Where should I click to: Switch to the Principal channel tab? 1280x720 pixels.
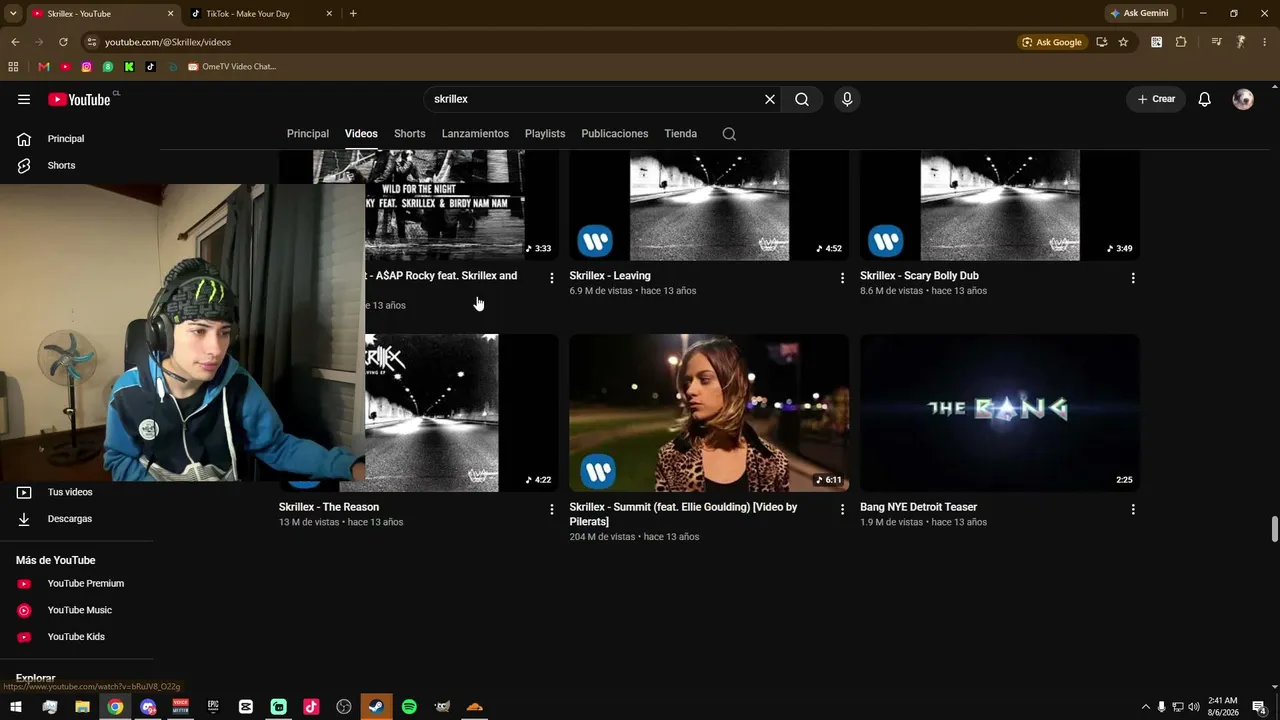[x=308, y=134]
